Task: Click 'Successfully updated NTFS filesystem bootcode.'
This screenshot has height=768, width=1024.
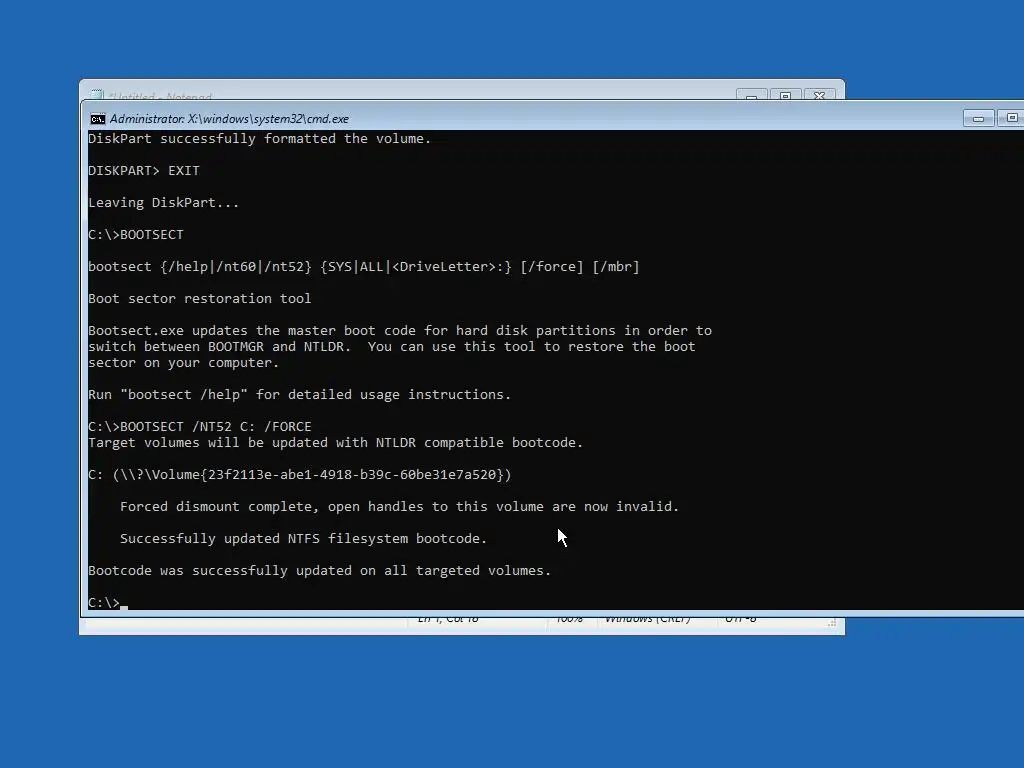Action: [x=304, y=539]
